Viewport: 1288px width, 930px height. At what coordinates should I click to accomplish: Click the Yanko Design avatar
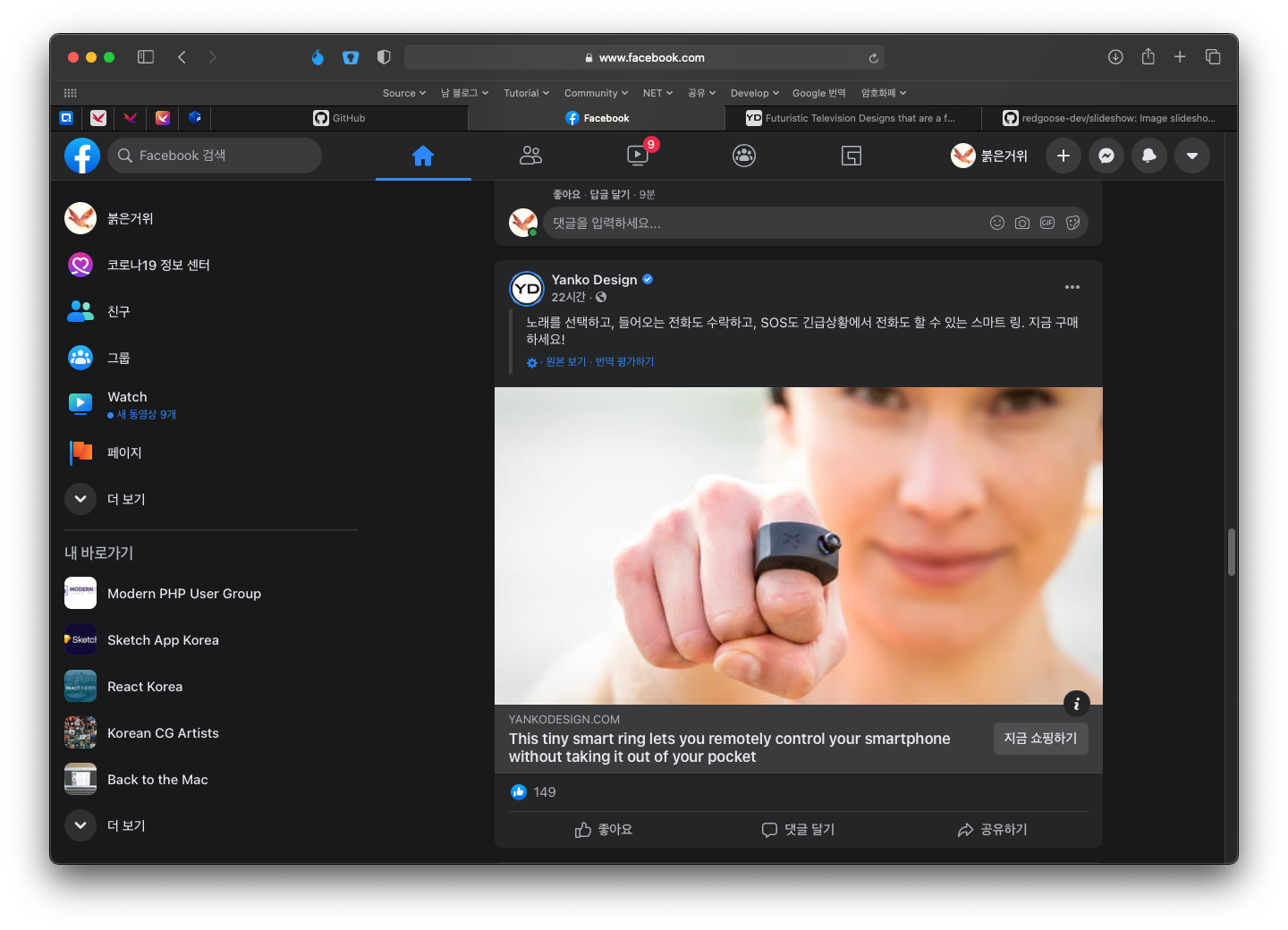click(527, 288)
